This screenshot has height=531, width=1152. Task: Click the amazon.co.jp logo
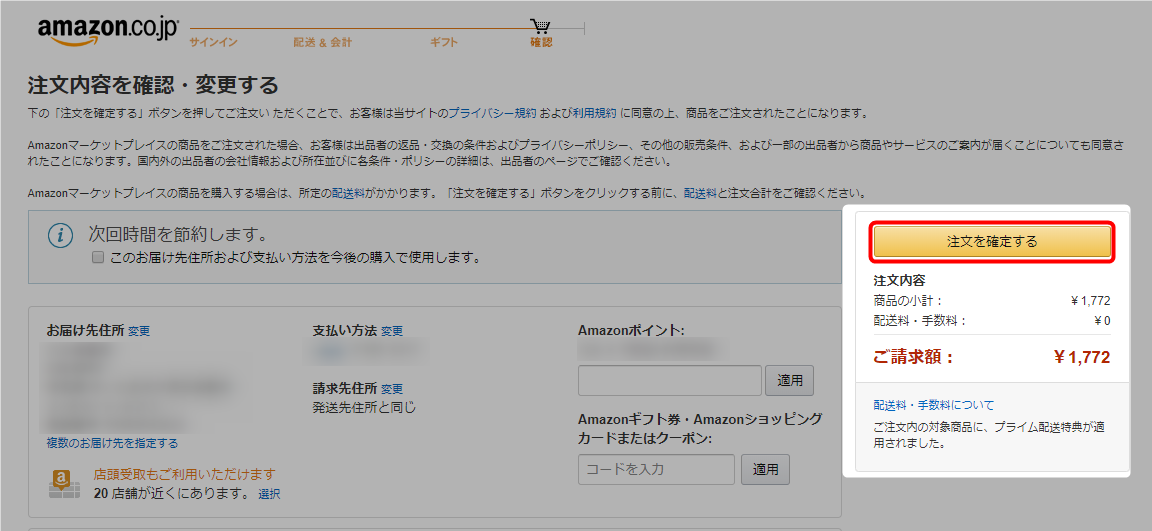[108, 32]
